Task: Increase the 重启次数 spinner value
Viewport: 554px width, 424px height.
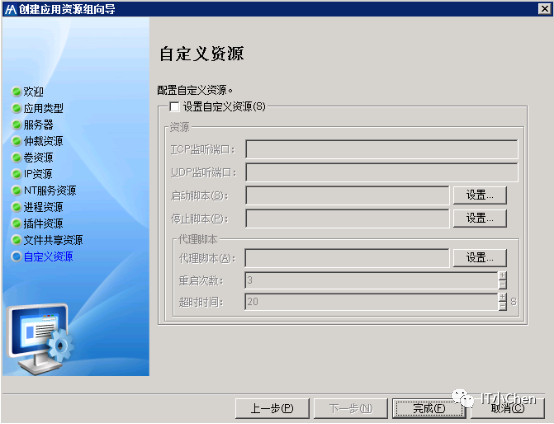Action: click(x=502, y=276)
